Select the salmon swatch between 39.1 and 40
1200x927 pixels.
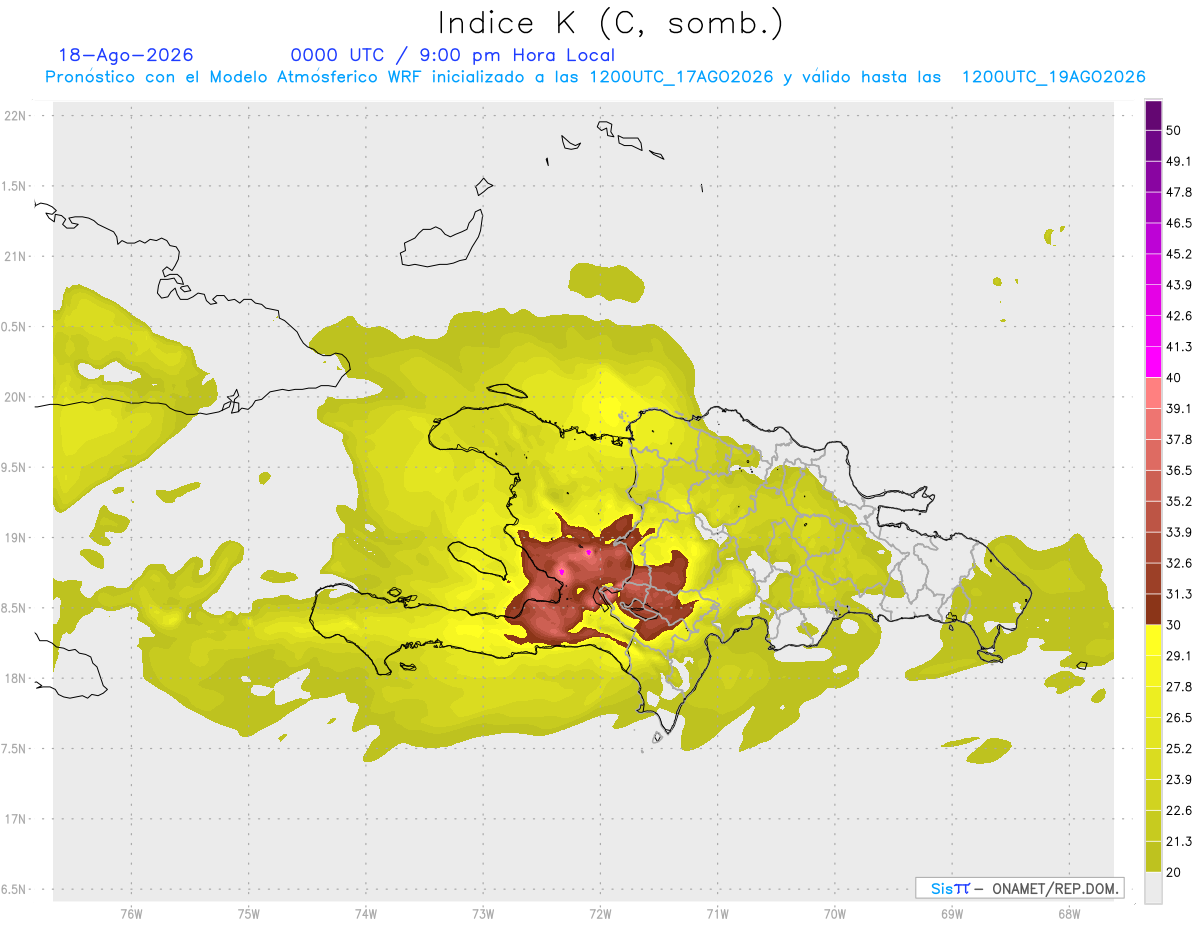point(1153,393)
